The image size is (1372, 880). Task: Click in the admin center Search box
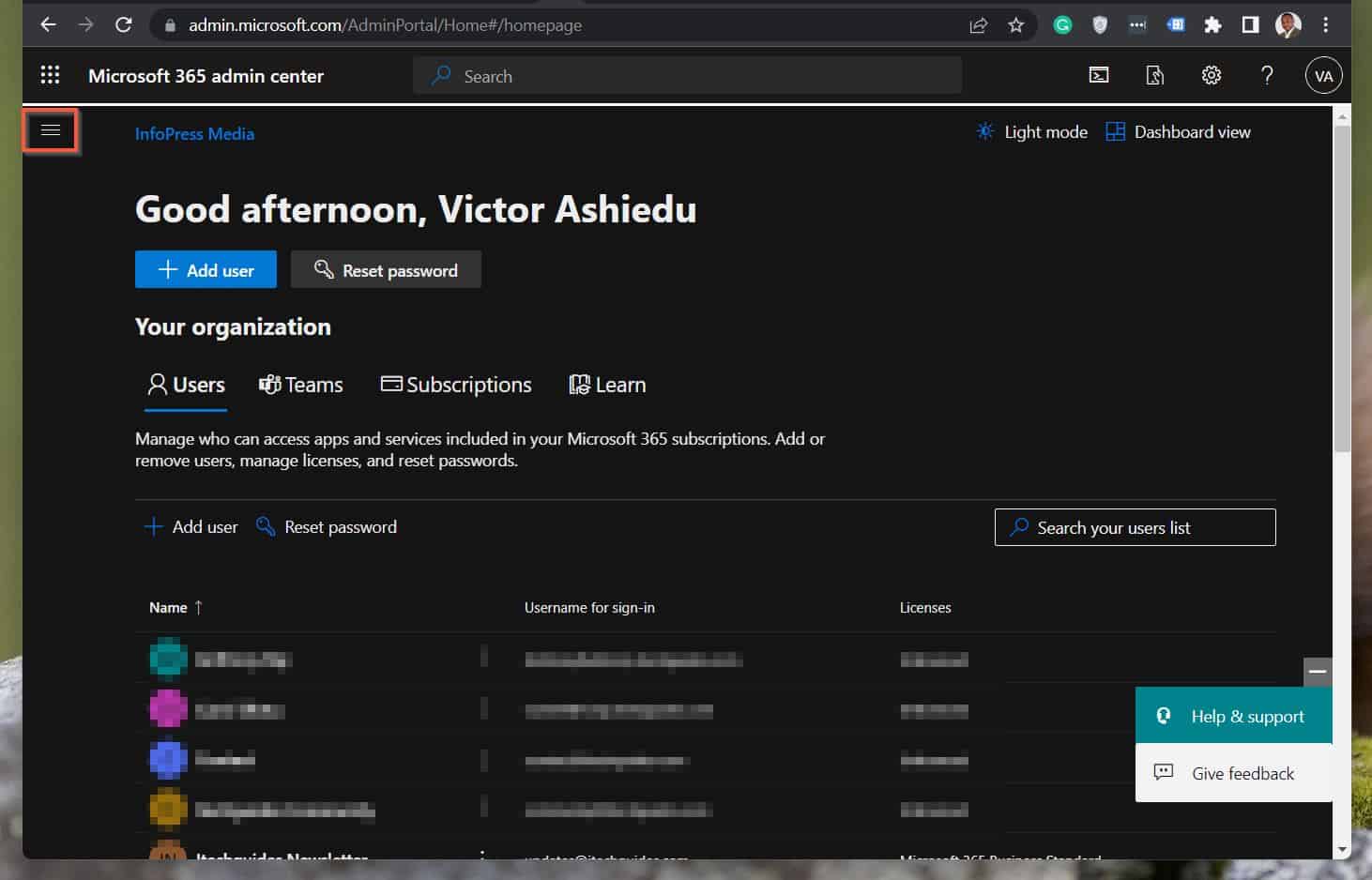tap(687, 76)
